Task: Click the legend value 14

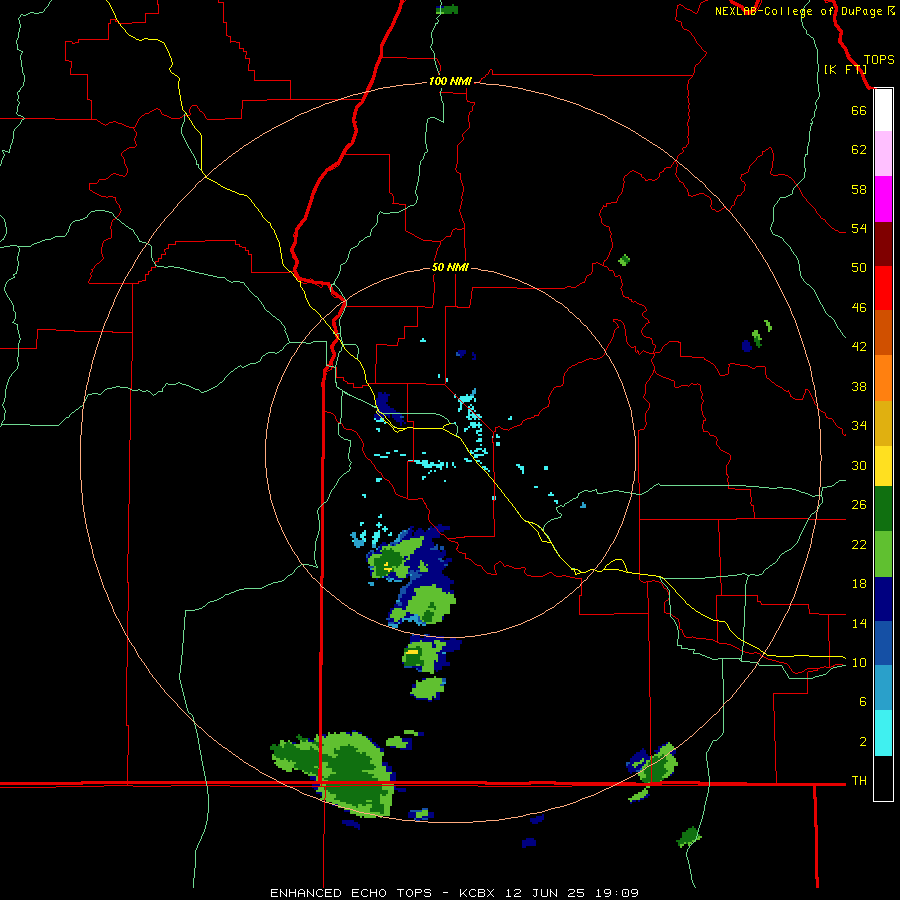Action: point(859,623)
